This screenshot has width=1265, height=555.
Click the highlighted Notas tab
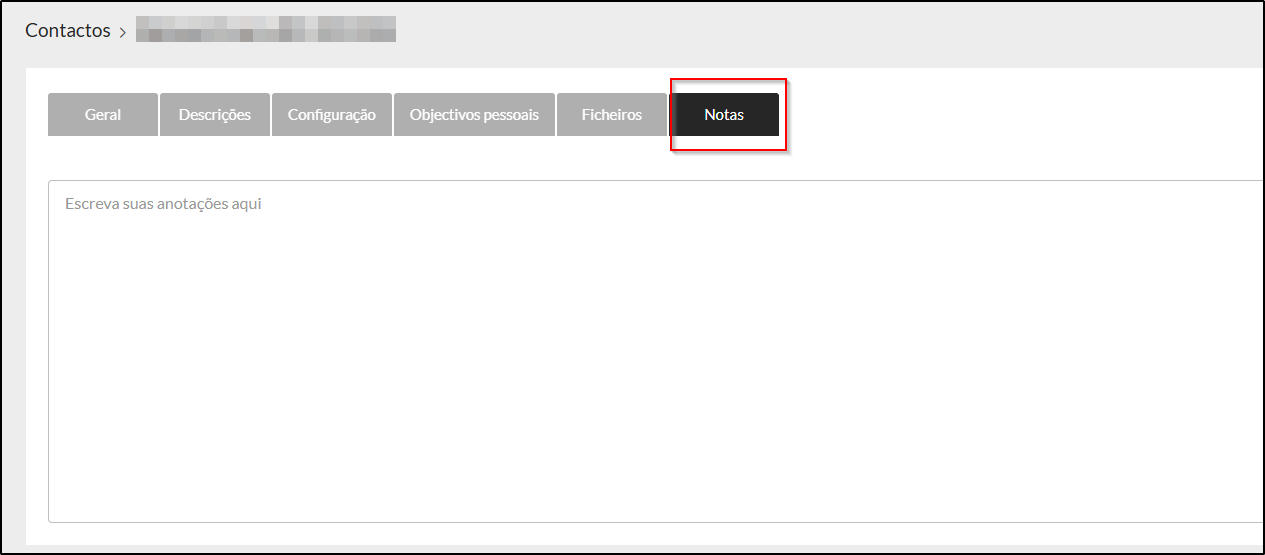coord(724,115)
